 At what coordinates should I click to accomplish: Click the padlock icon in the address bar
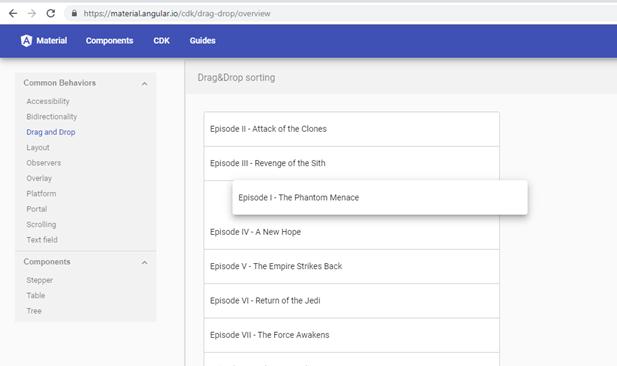[x=74, y=13]
